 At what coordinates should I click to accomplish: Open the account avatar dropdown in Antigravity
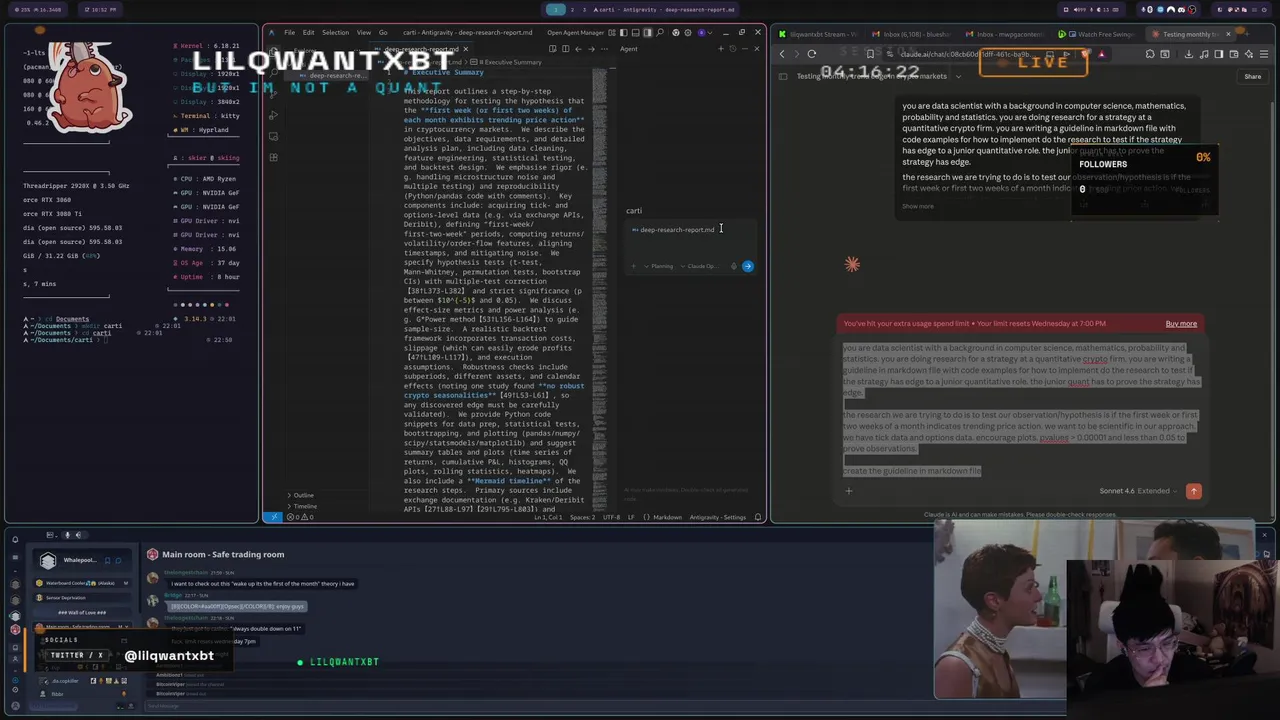(x=706, y=33)
